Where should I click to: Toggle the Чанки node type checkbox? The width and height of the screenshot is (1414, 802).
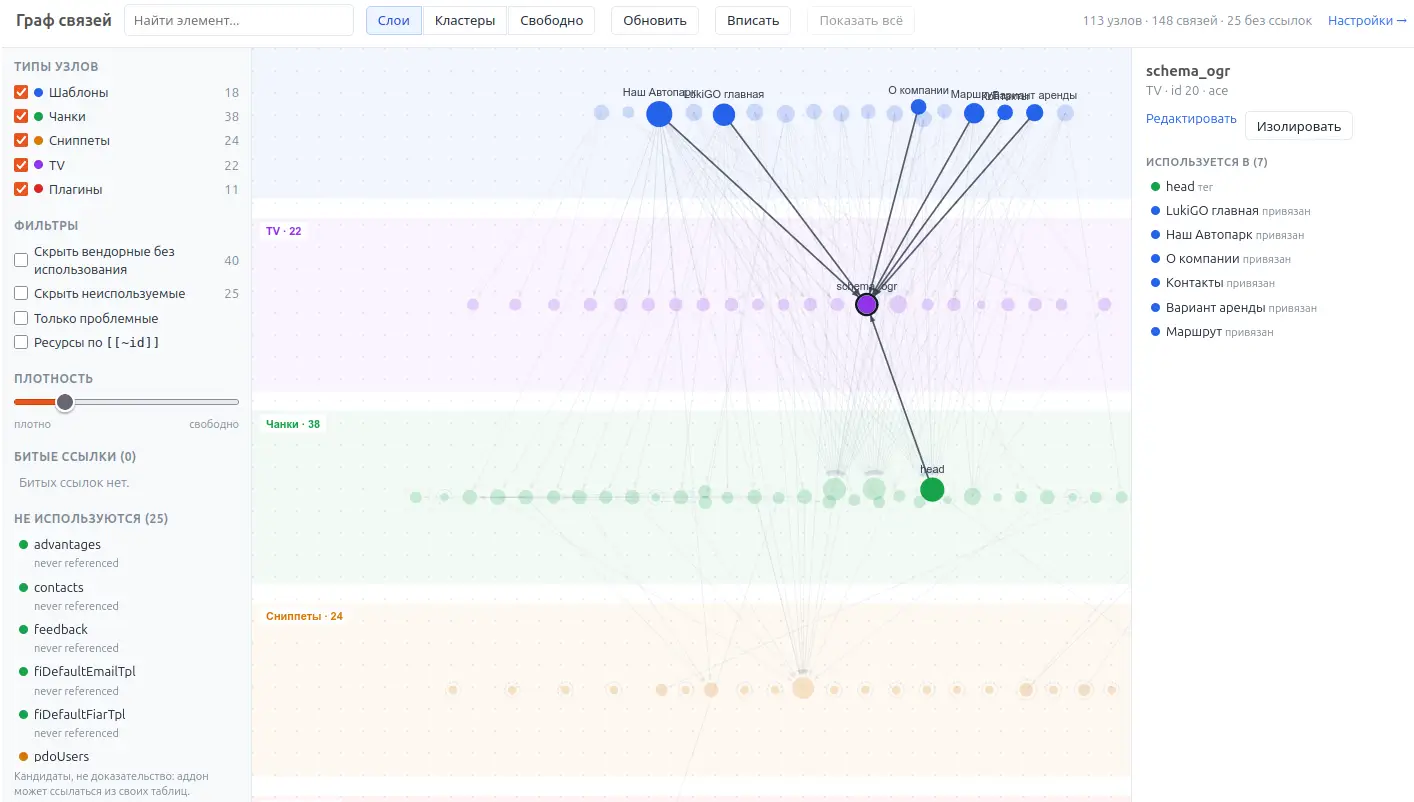point(21,116)
